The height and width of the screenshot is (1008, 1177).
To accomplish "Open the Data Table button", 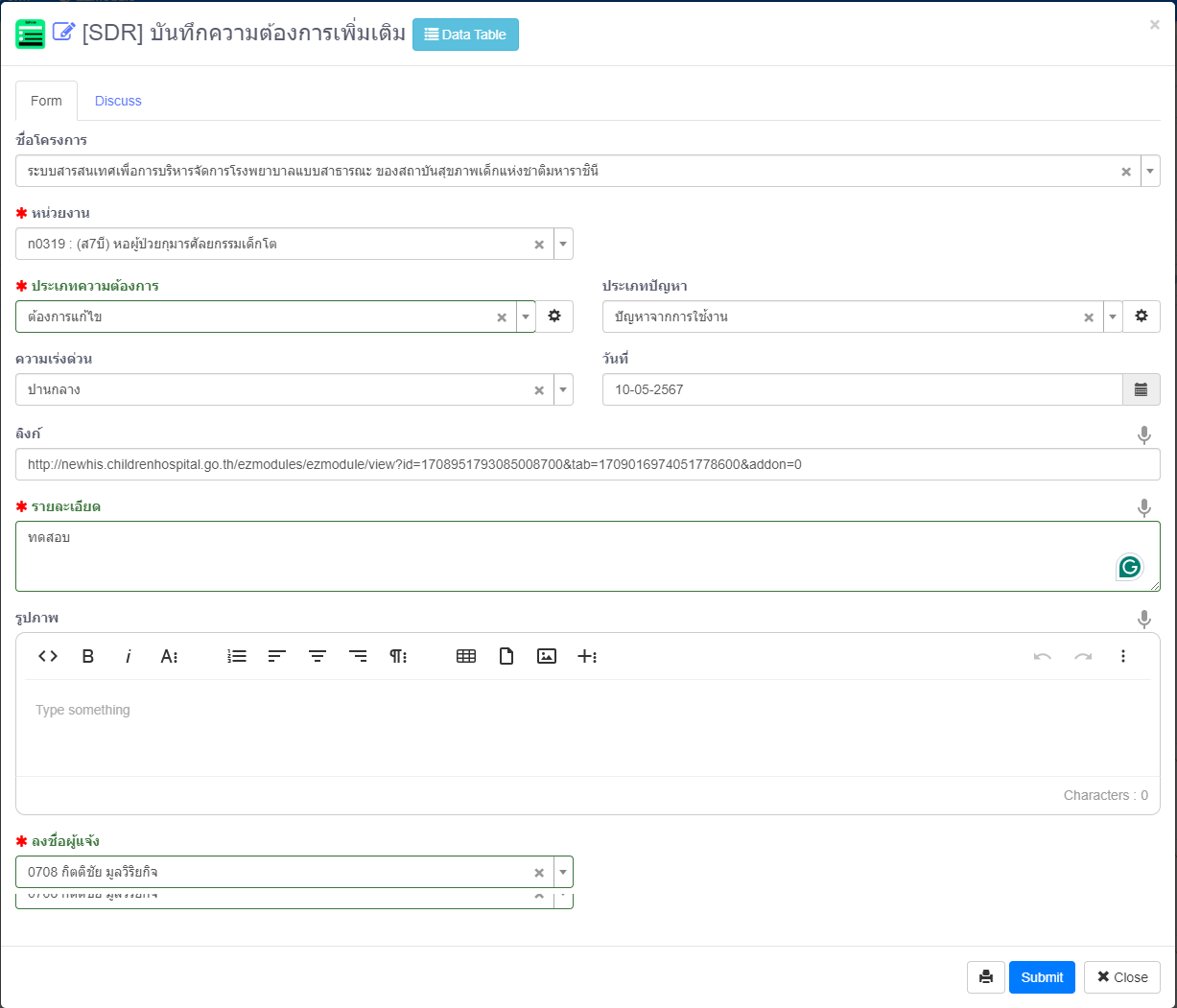I will (465, 35).
